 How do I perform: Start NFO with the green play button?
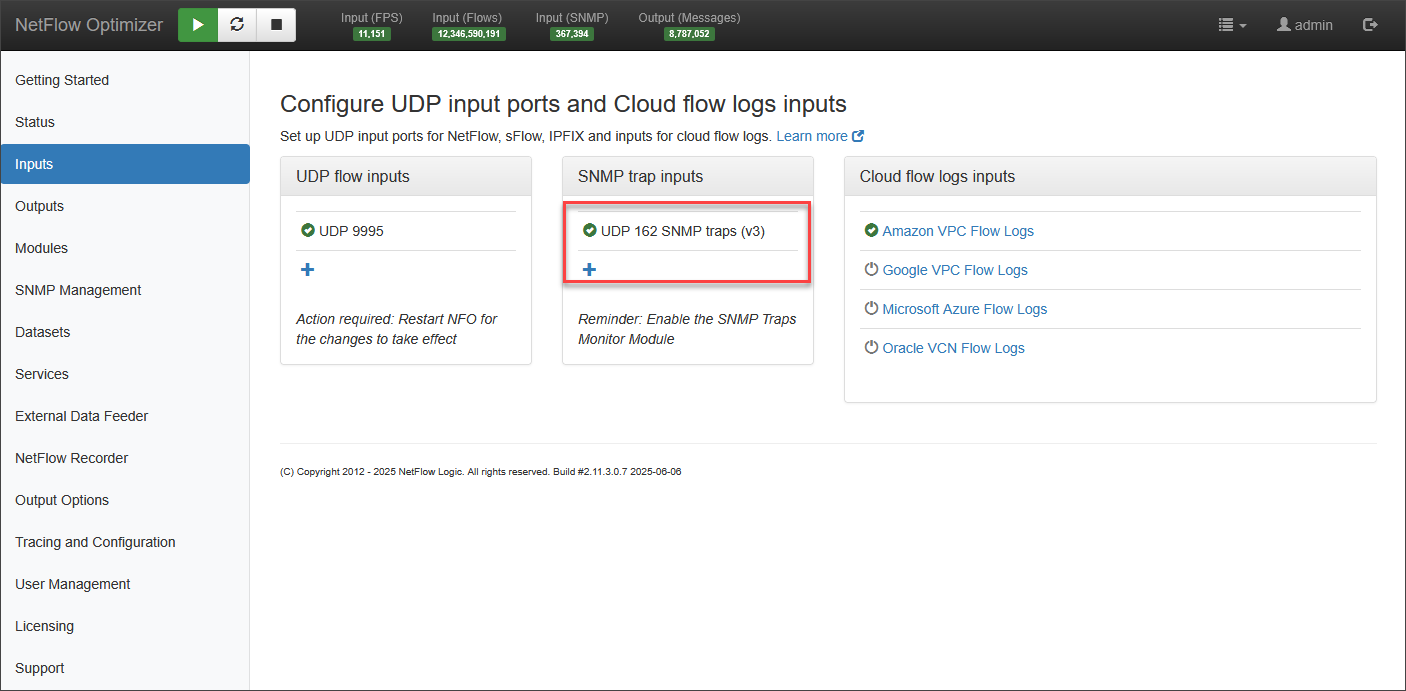pyautogui.click(x=198, y=25)
